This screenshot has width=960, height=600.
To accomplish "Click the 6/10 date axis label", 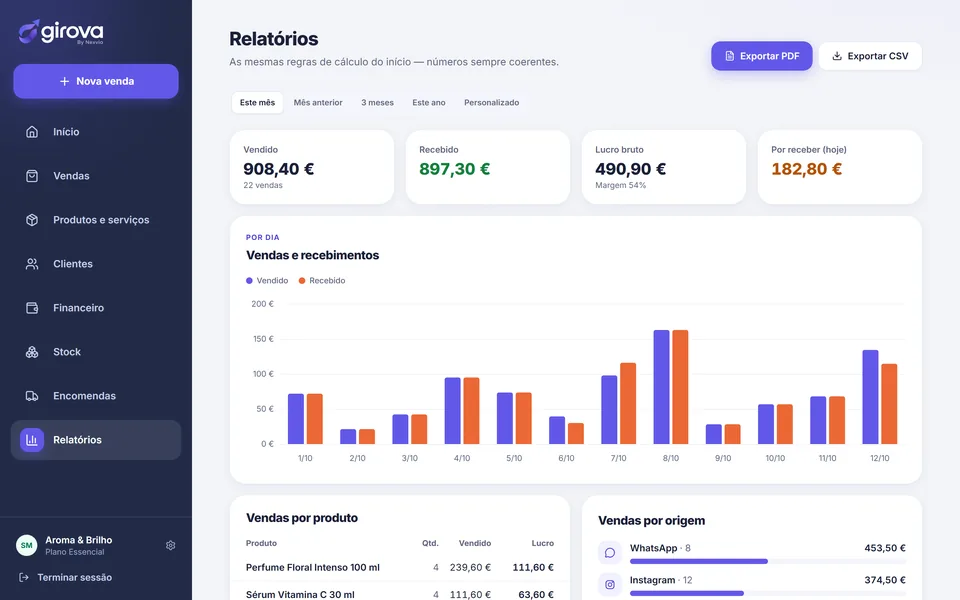I will coord(566,458).
